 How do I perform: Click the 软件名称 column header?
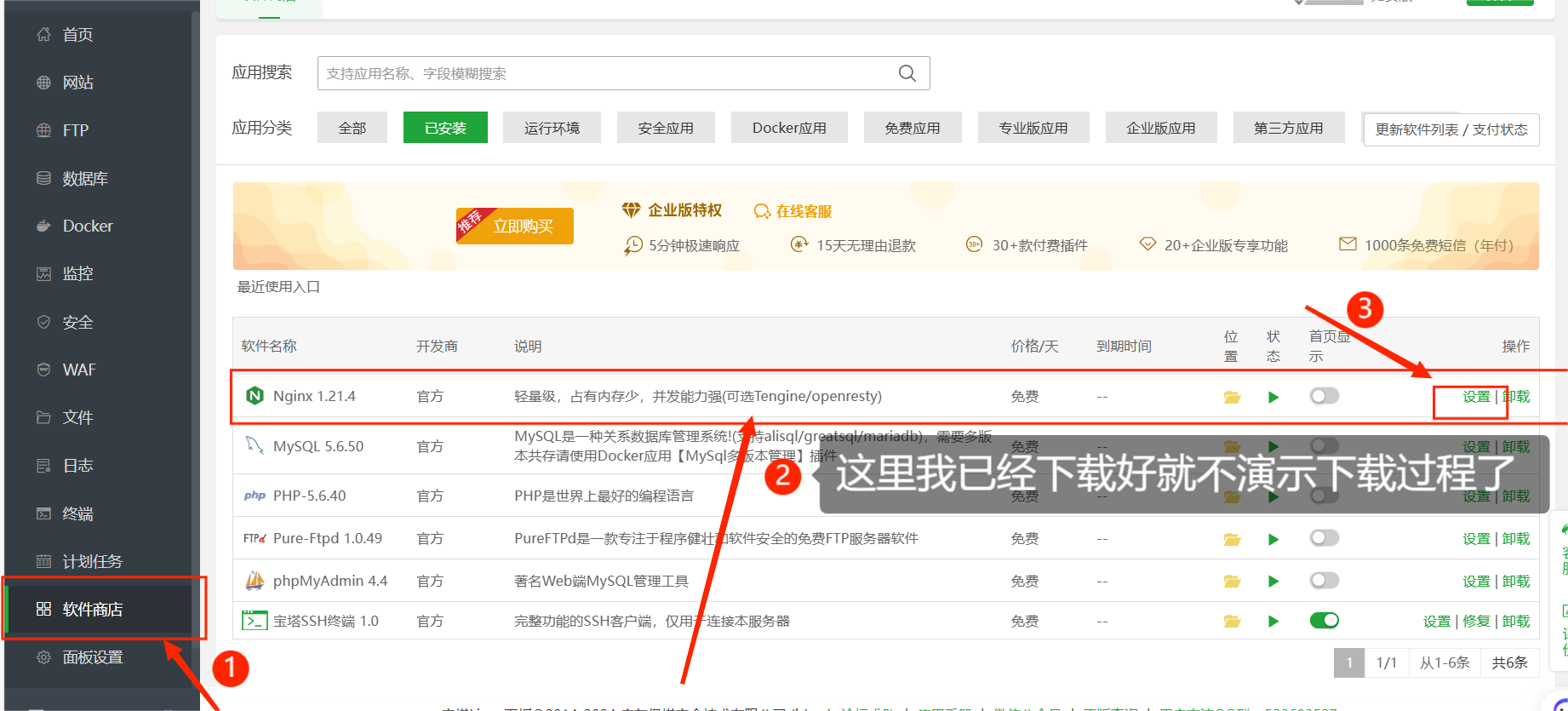point(269,346)
